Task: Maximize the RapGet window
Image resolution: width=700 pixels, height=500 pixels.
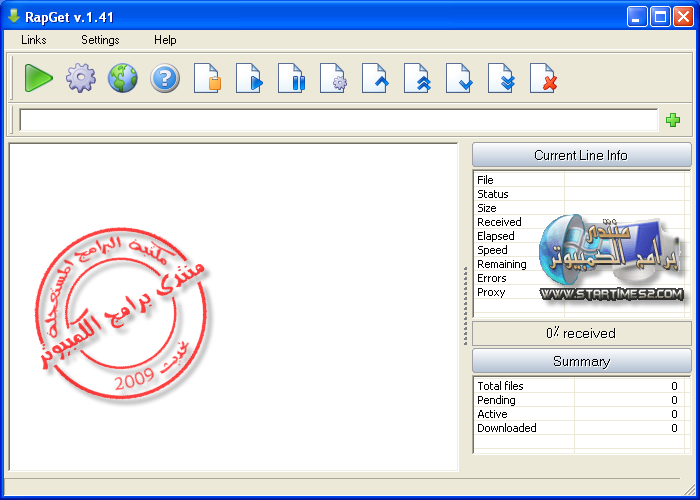Action: click(660, 17)
